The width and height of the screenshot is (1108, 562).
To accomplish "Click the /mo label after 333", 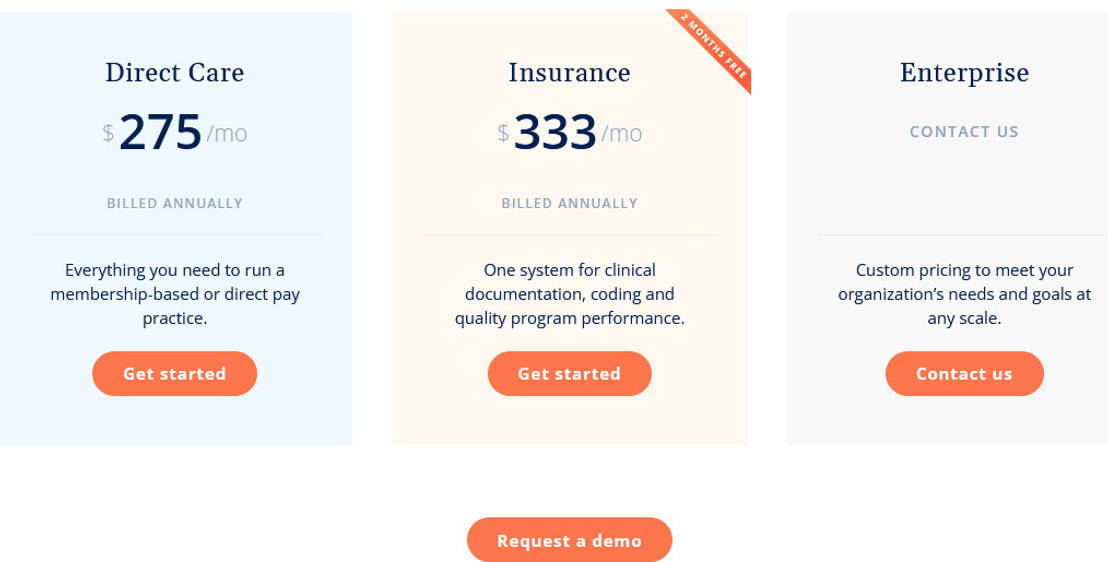I will [x=622, y=134].
